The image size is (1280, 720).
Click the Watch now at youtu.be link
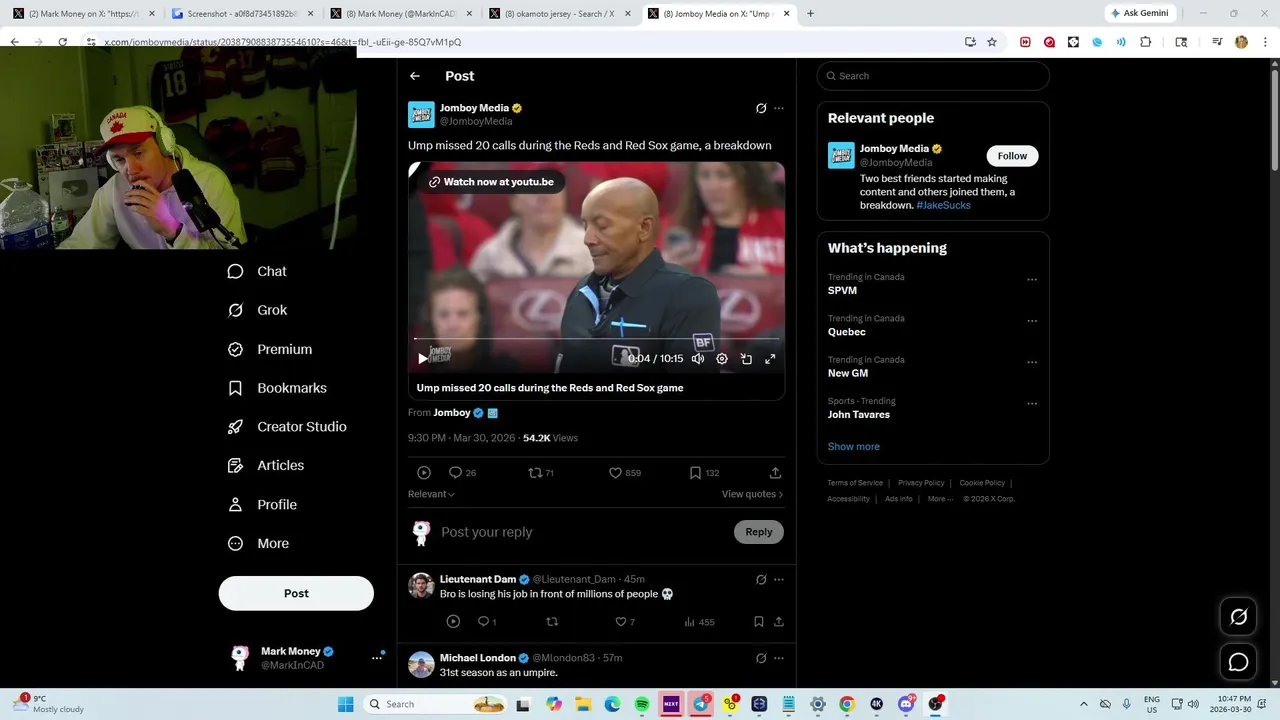point(491,182)
